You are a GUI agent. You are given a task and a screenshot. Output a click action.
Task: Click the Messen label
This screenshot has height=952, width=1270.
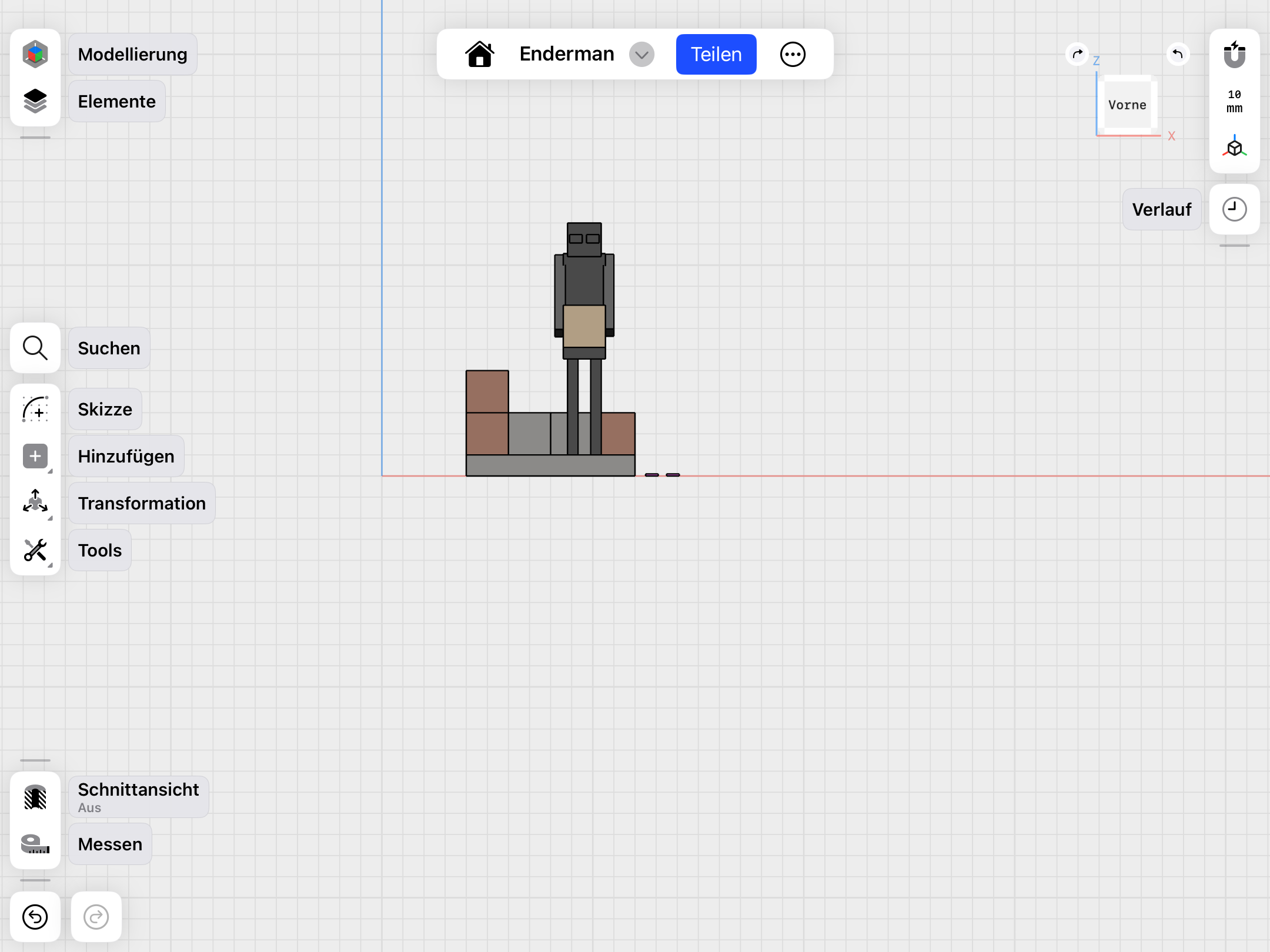click(x=111, y=844)
